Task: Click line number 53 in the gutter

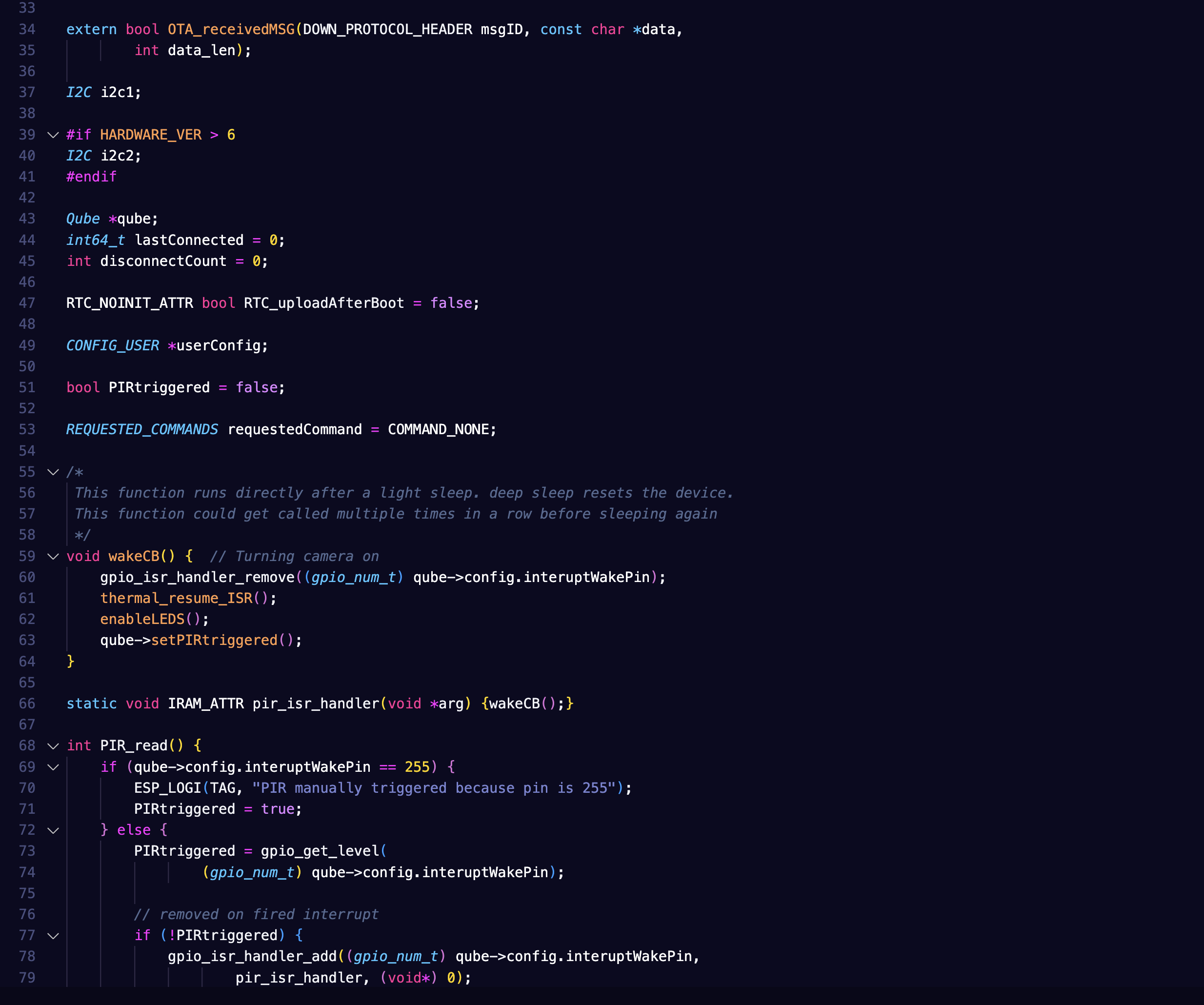Action: click(27, 429)
